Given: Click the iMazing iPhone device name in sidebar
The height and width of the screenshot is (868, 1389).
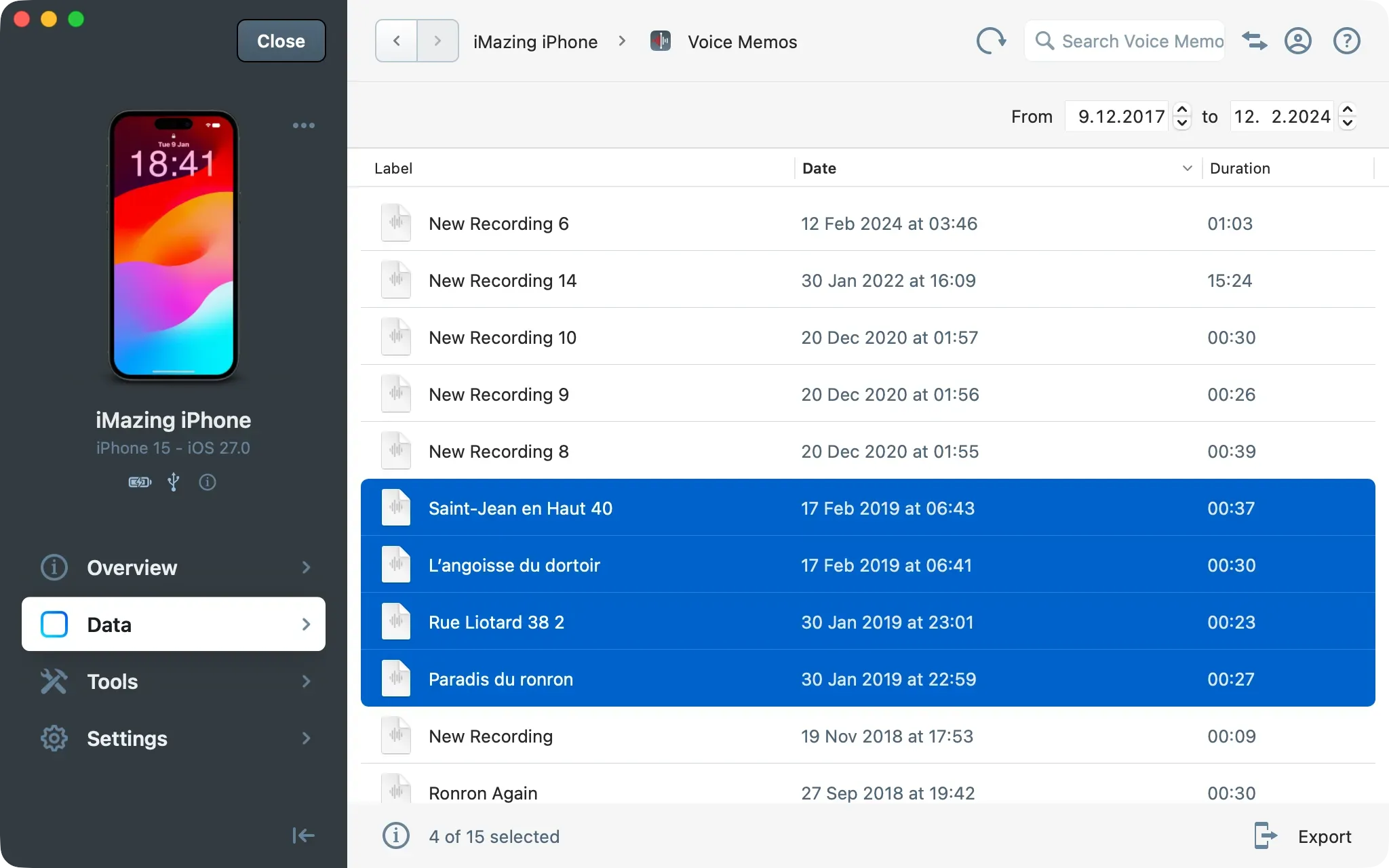Looking at the screenshot, I should point(173,420).
